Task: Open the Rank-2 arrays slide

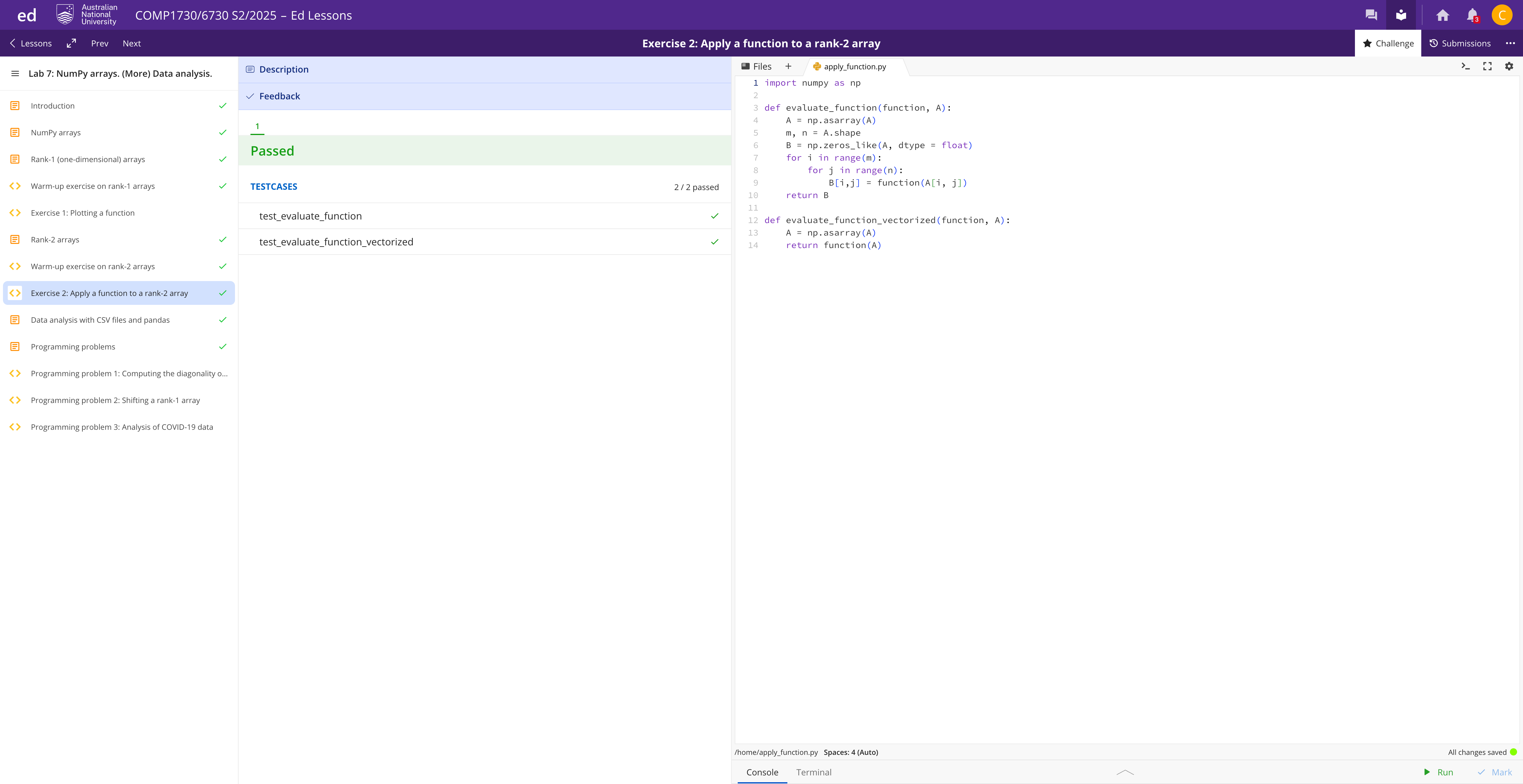Action: click(x=119, y=239)
